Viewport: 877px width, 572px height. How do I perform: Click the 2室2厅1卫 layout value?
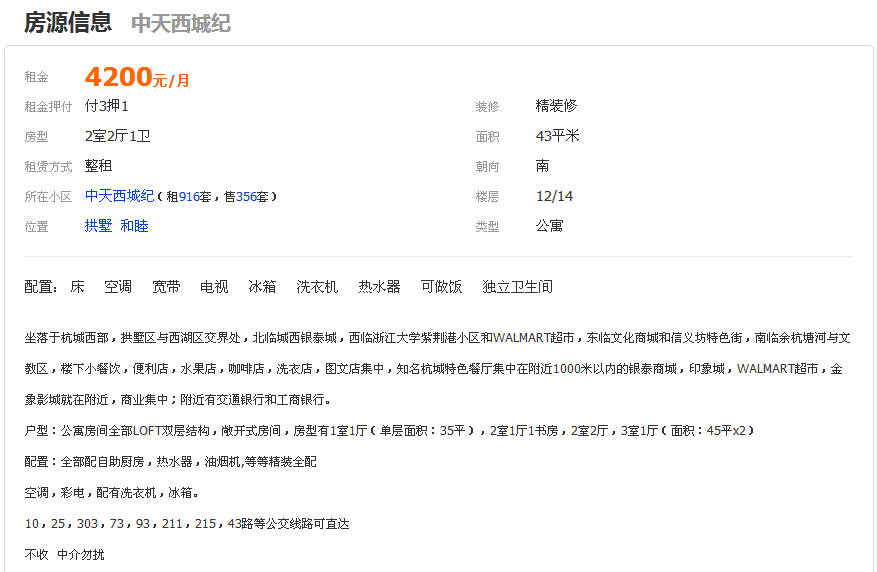coord(117,136)
